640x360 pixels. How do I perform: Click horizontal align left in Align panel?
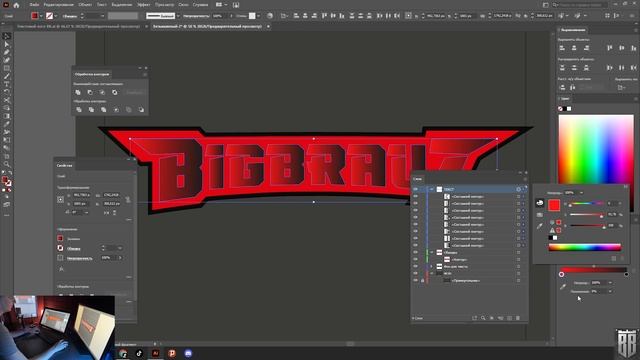tap(562, 48)
